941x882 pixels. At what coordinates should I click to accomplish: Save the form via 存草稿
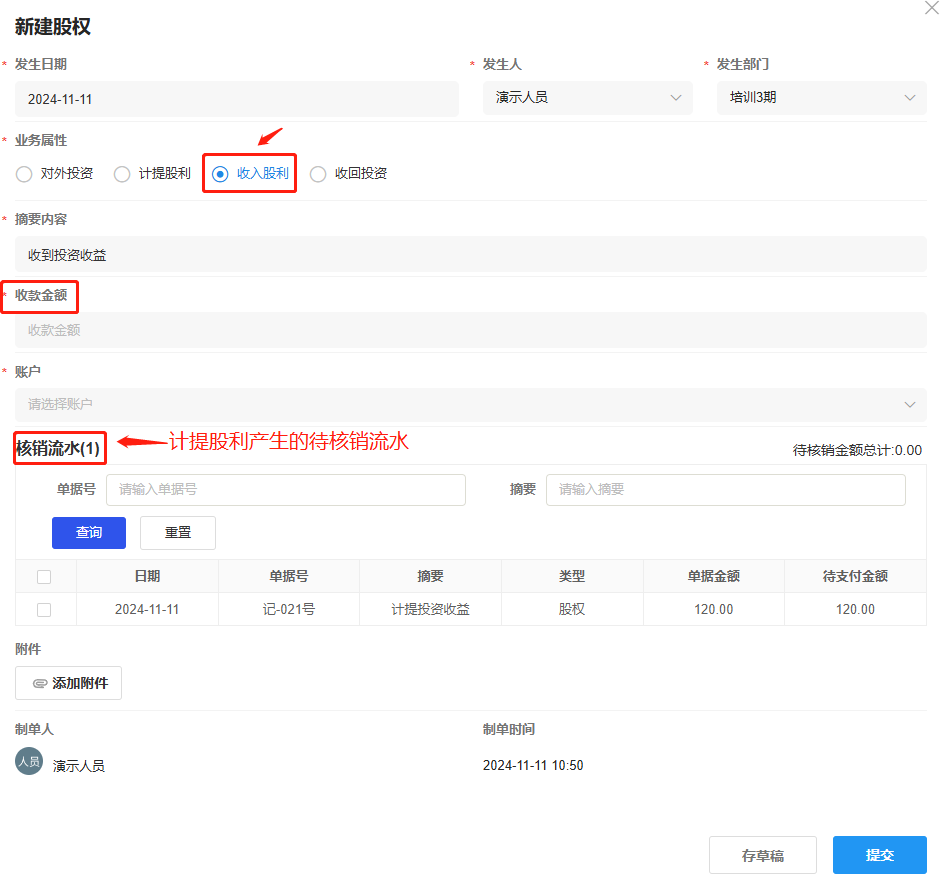(762, 856)
